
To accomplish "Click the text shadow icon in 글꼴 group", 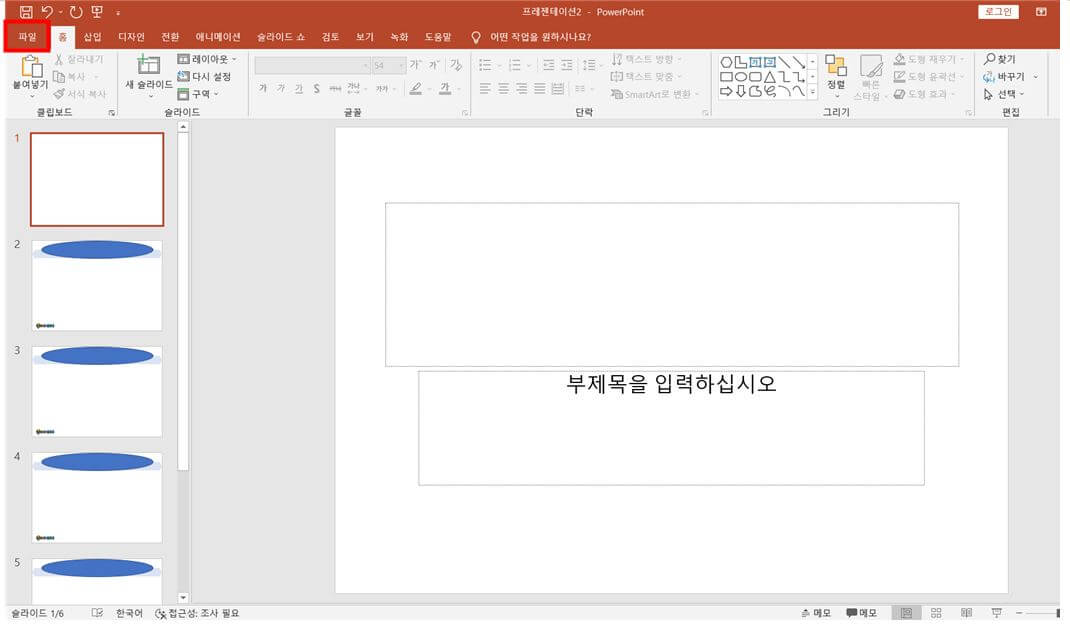I will 316,88.
